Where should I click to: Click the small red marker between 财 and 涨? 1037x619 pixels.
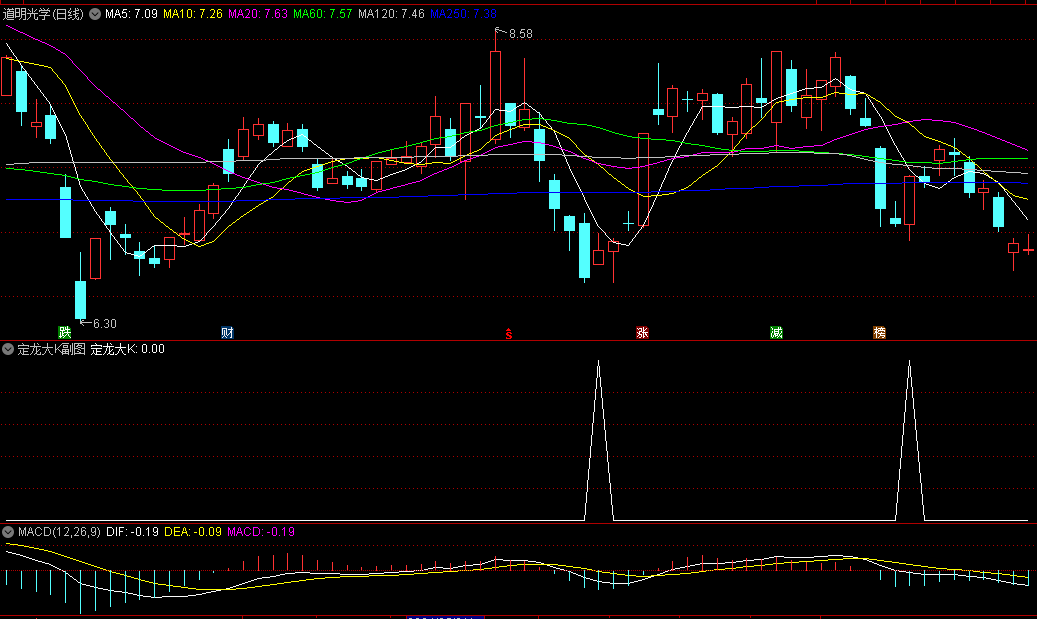pyautogui.click(x=508, y=334)
